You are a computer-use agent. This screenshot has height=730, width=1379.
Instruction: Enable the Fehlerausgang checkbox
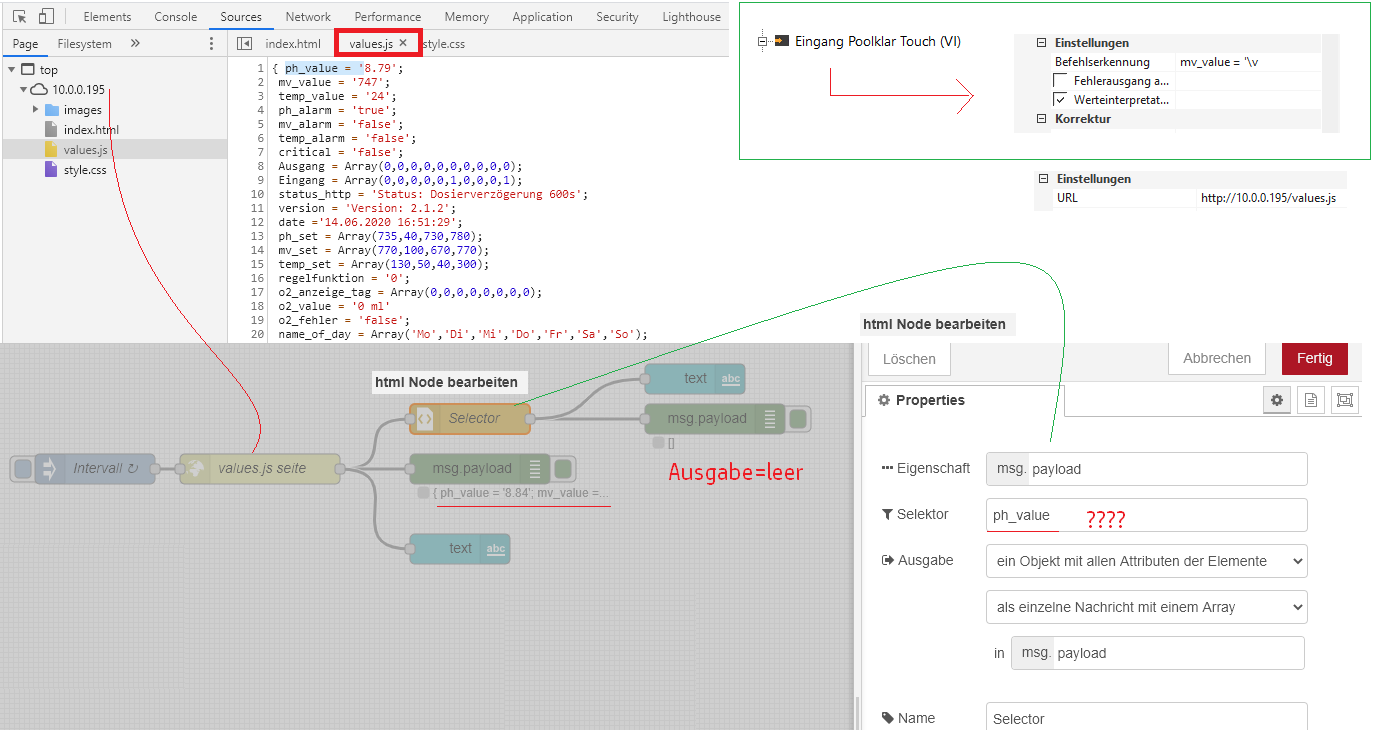click(1060, 81)
